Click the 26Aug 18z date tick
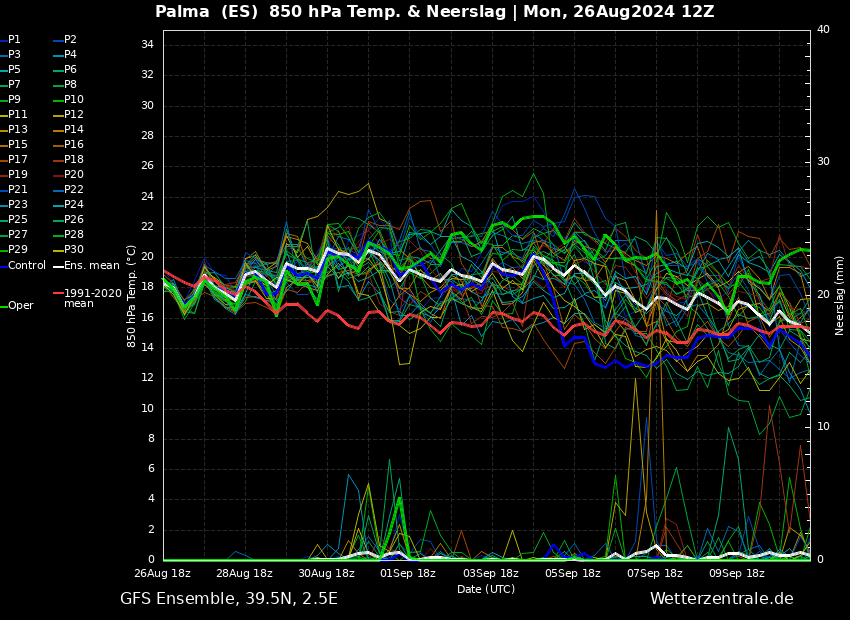This screenshot has width=850, height=620. click(163, 574)
